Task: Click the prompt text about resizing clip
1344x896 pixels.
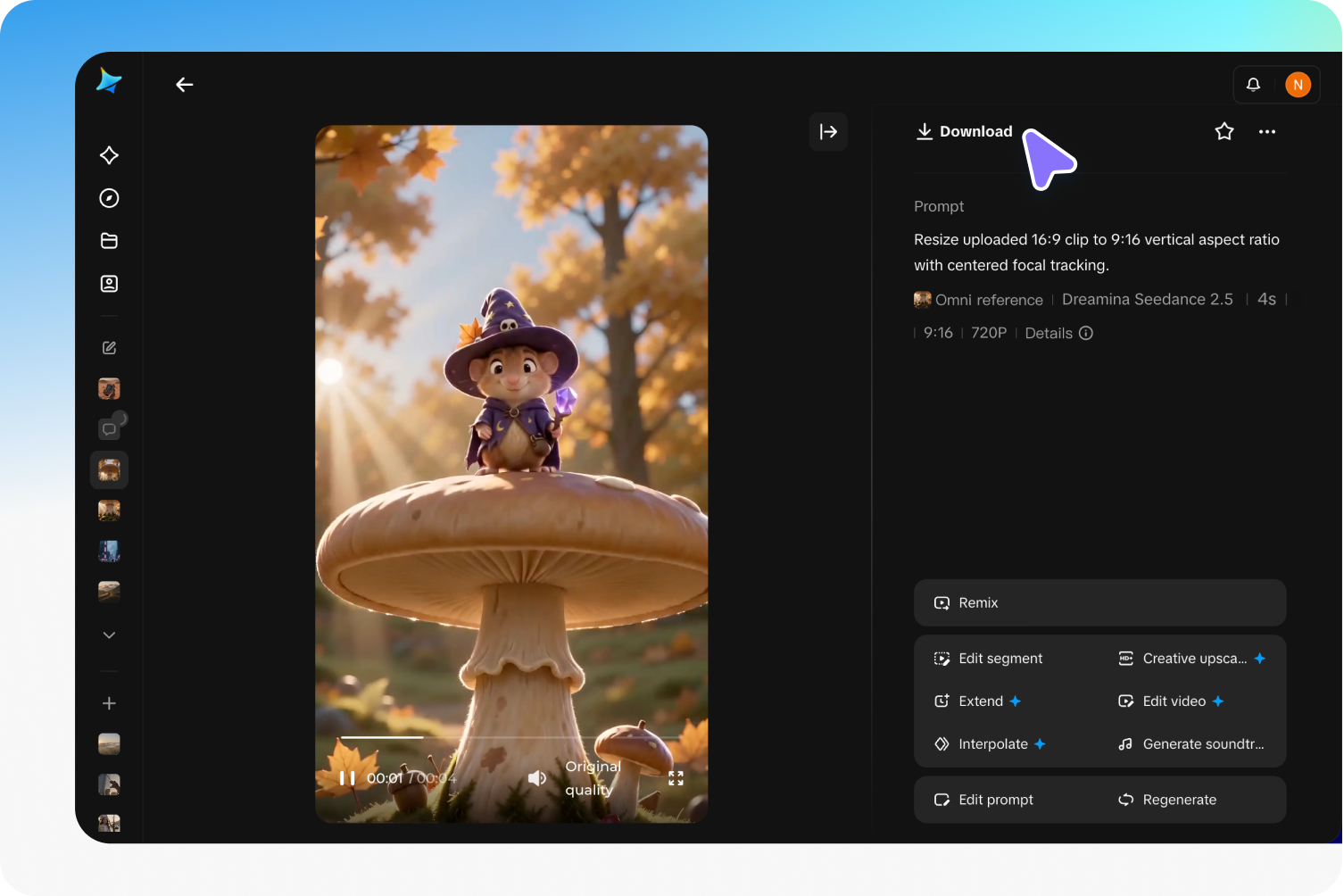Action: coord(1097,253)
